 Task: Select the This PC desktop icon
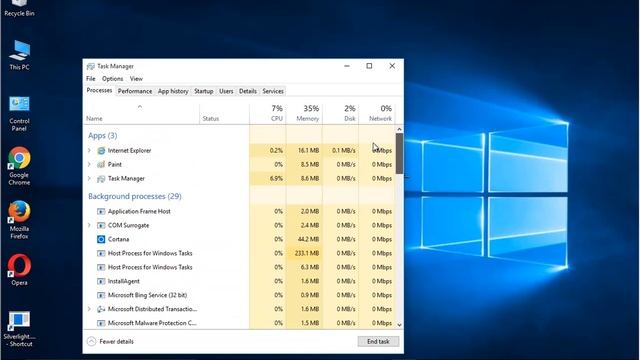[x=19, y=55]
